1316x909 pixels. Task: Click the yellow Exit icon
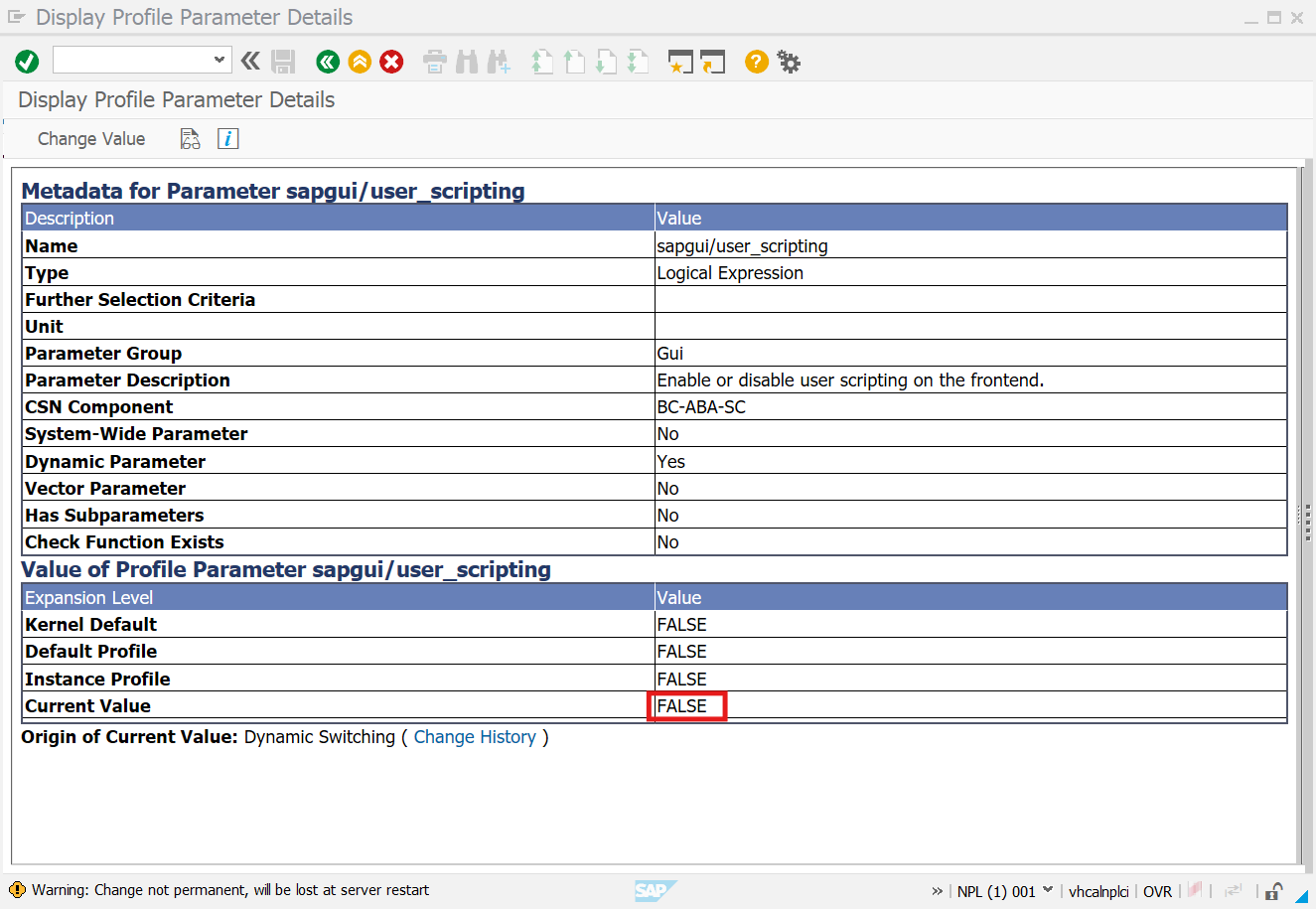[360, 62]
